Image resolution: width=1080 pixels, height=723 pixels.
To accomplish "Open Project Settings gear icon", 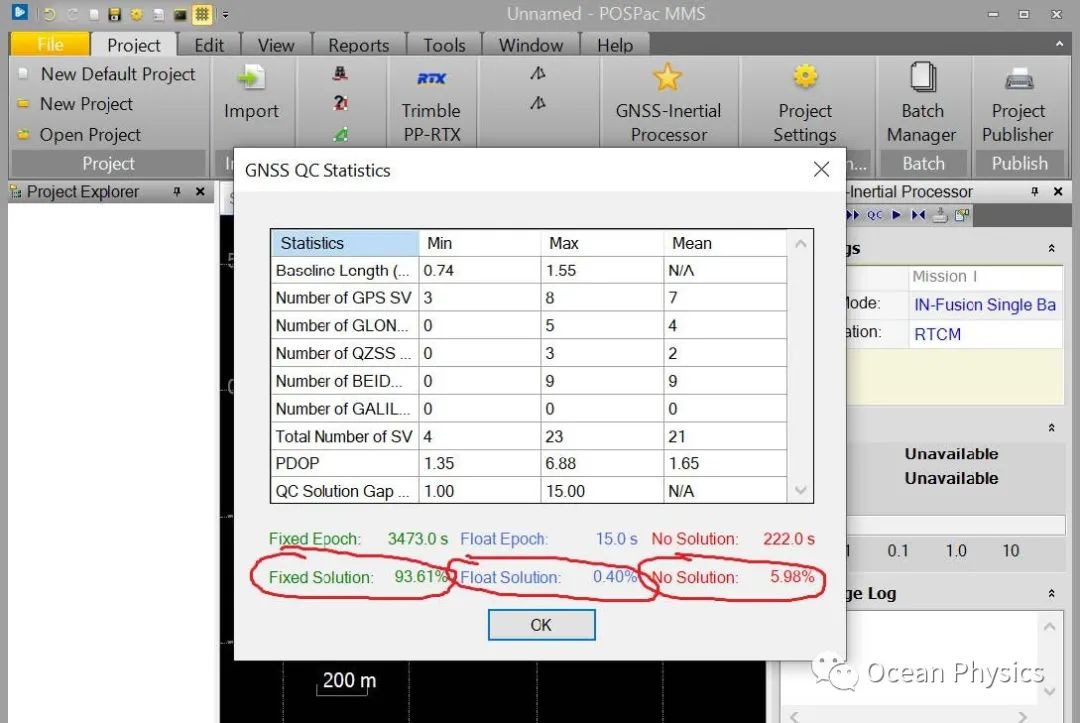I will [805, 78].
